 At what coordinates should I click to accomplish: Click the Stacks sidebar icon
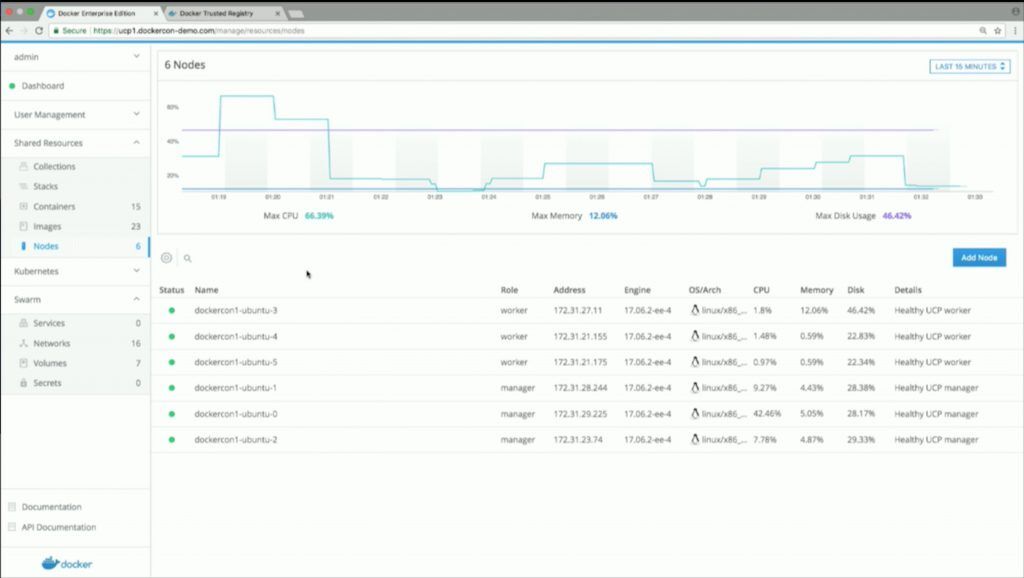tap(24, 186)
